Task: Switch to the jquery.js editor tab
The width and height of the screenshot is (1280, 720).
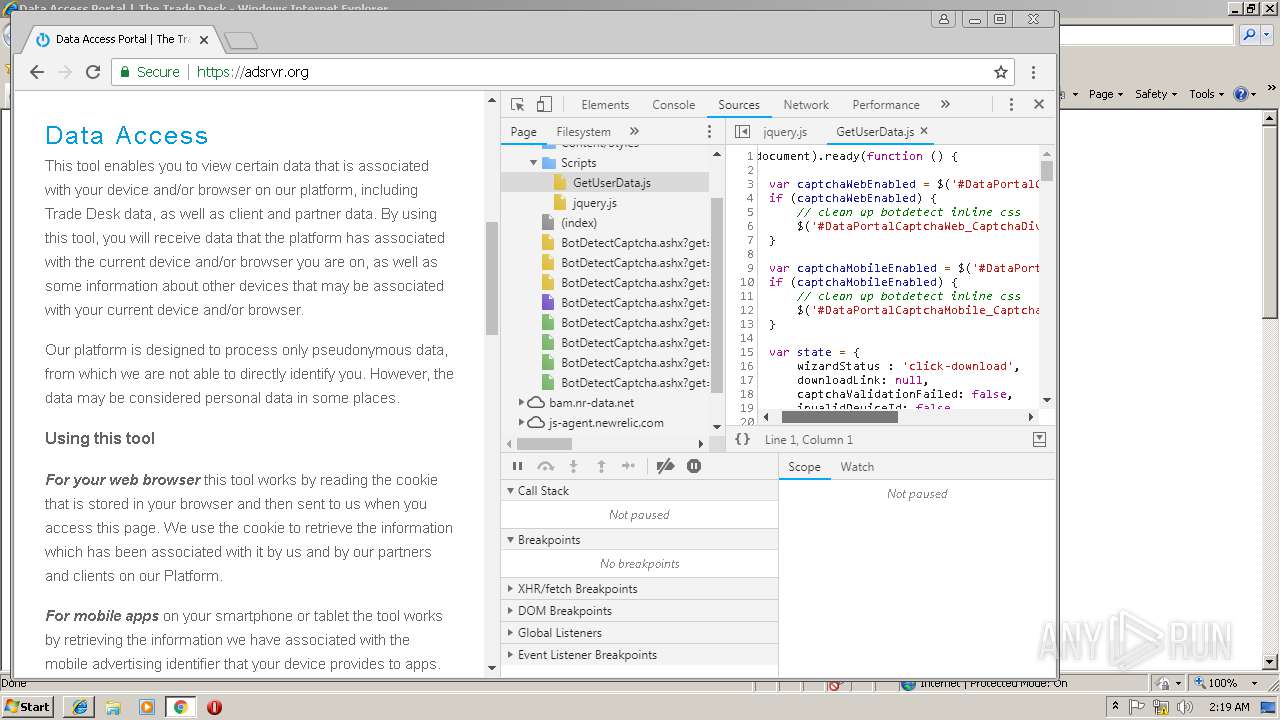Action: click(x=784, y=131)
